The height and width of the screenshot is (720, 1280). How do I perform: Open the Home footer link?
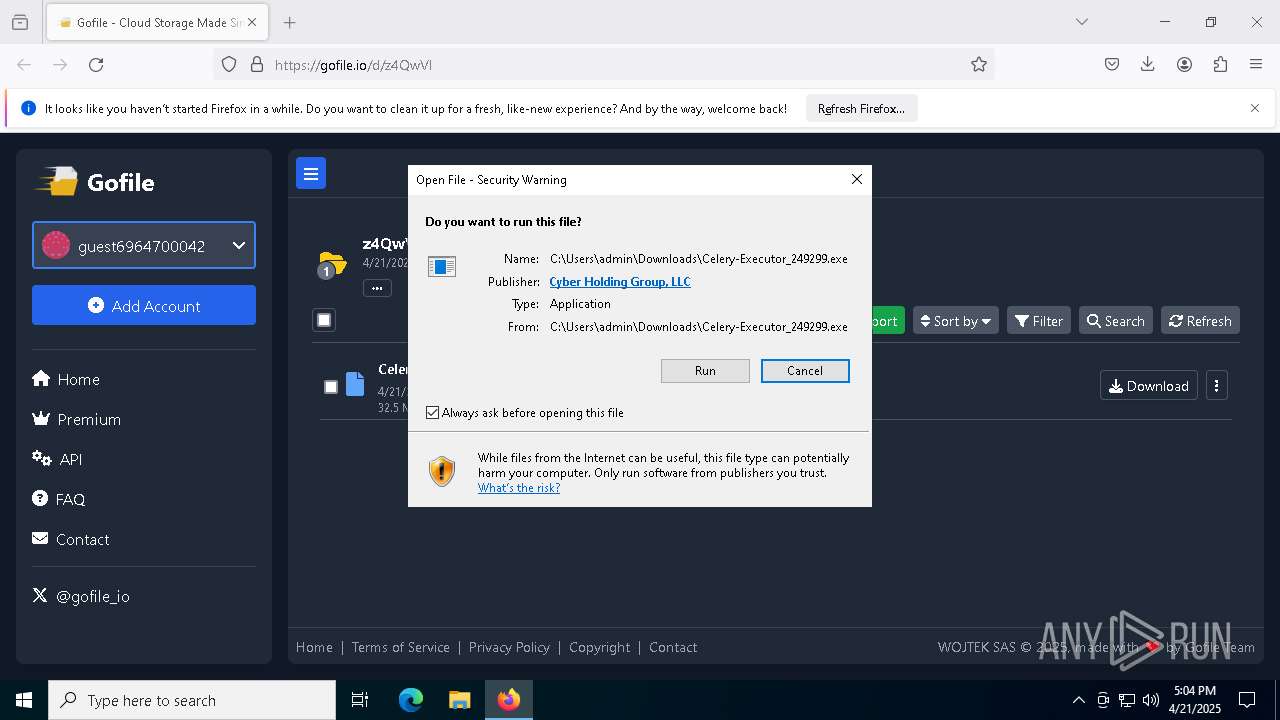click(x=314, y=647)
